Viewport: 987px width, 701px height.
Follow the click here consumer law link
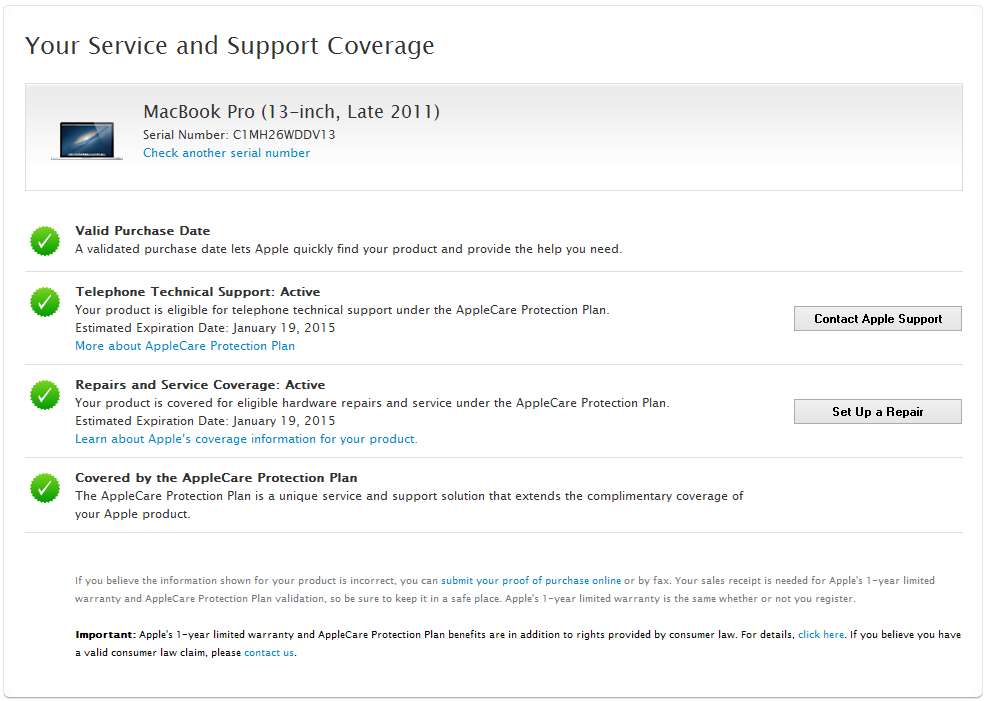[x=821, y=635]
